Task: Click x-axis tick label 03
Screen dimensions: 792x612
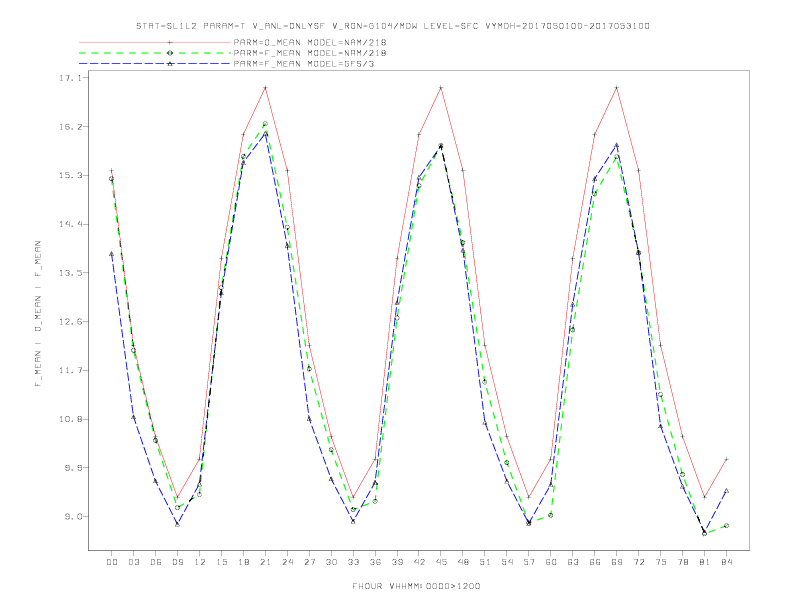Action: pos(133,562)
